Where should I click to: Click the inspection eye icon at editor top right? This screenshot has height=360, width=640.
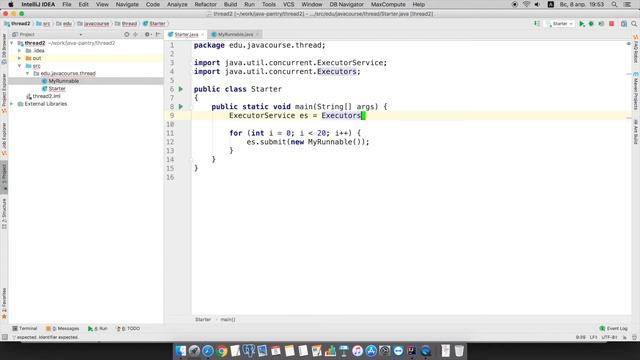pos(628,43)
